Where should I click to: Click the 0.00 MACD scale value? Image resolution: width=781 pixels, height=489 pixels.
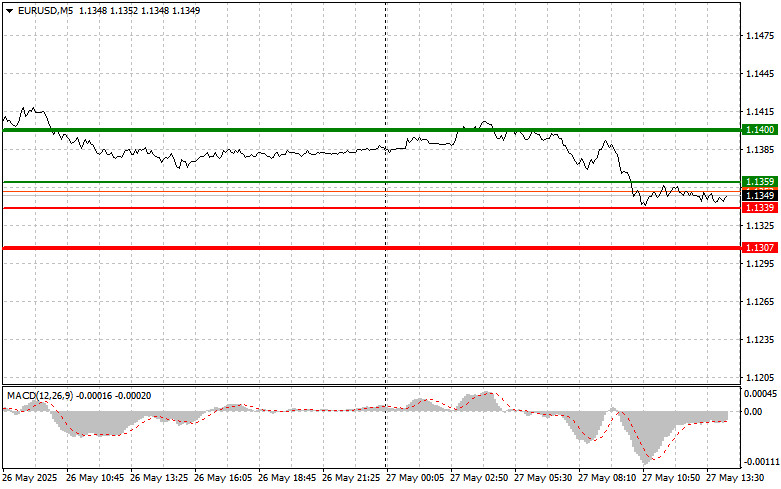[x=753, y=411]
